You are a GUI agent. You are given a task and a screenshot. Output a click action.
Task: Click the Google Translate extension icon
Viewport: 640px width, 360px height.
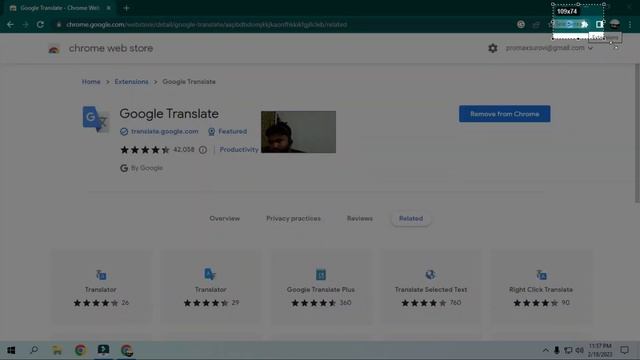[x=96, y=119]
